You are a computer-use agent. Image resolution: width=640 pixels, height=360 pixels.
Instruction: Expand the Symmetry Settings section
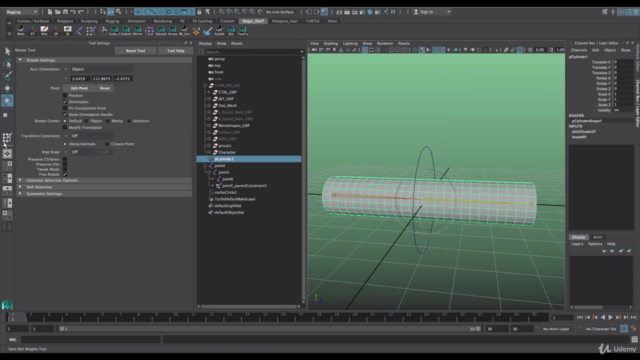coord(20,193)
